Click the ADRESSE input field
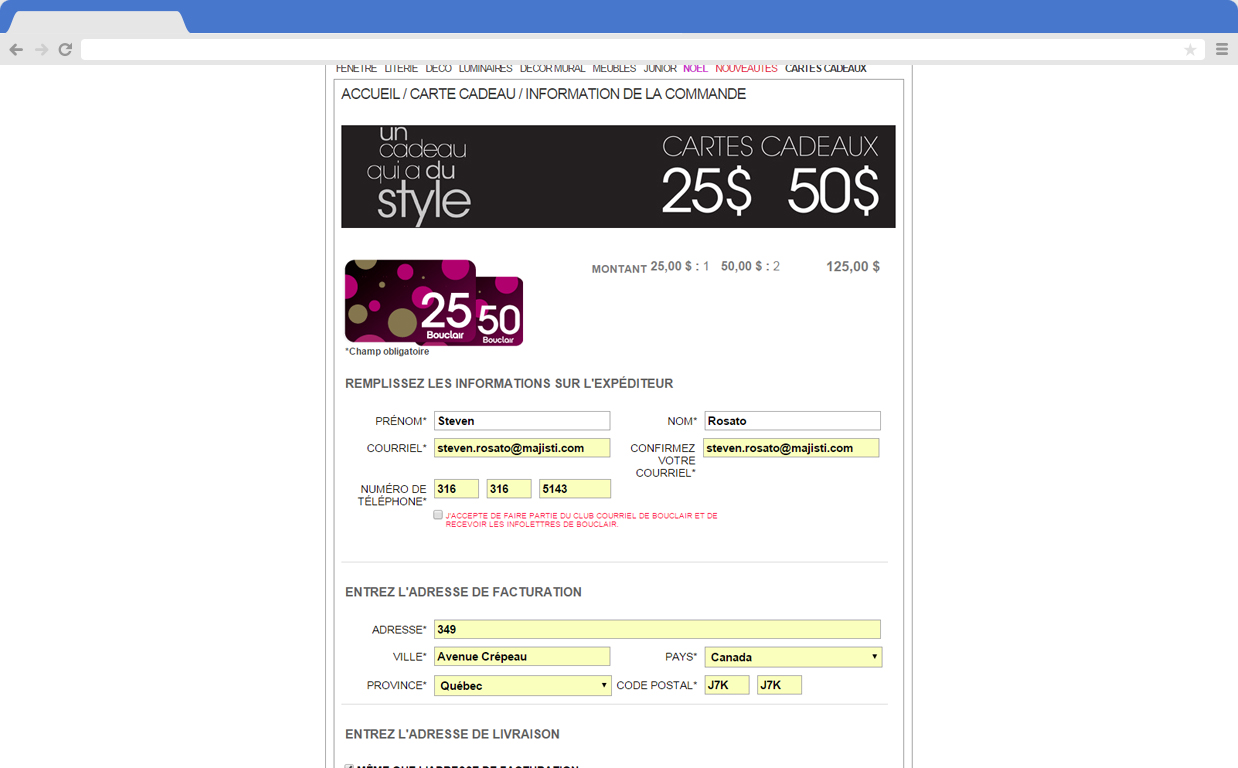1238x768 pixels. tap(657, 629)
